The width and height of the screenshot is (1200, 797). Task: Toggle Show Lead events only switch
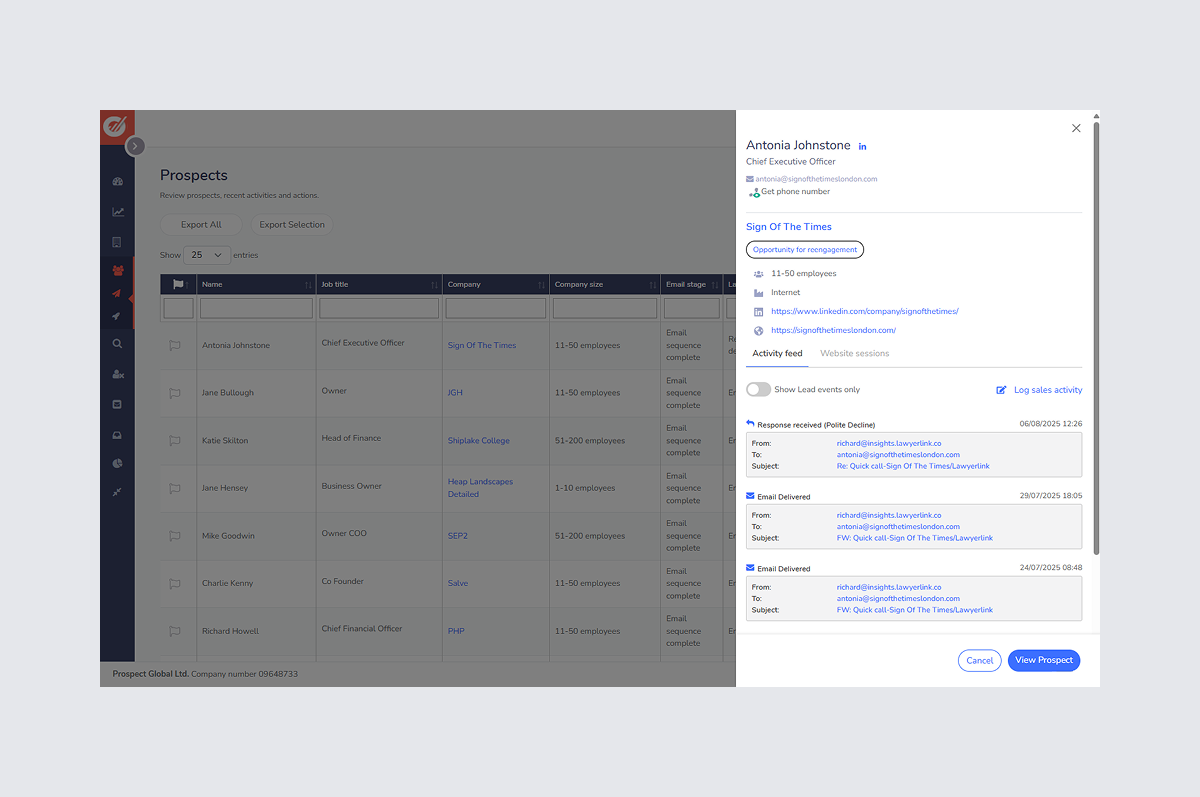[759, 390]
